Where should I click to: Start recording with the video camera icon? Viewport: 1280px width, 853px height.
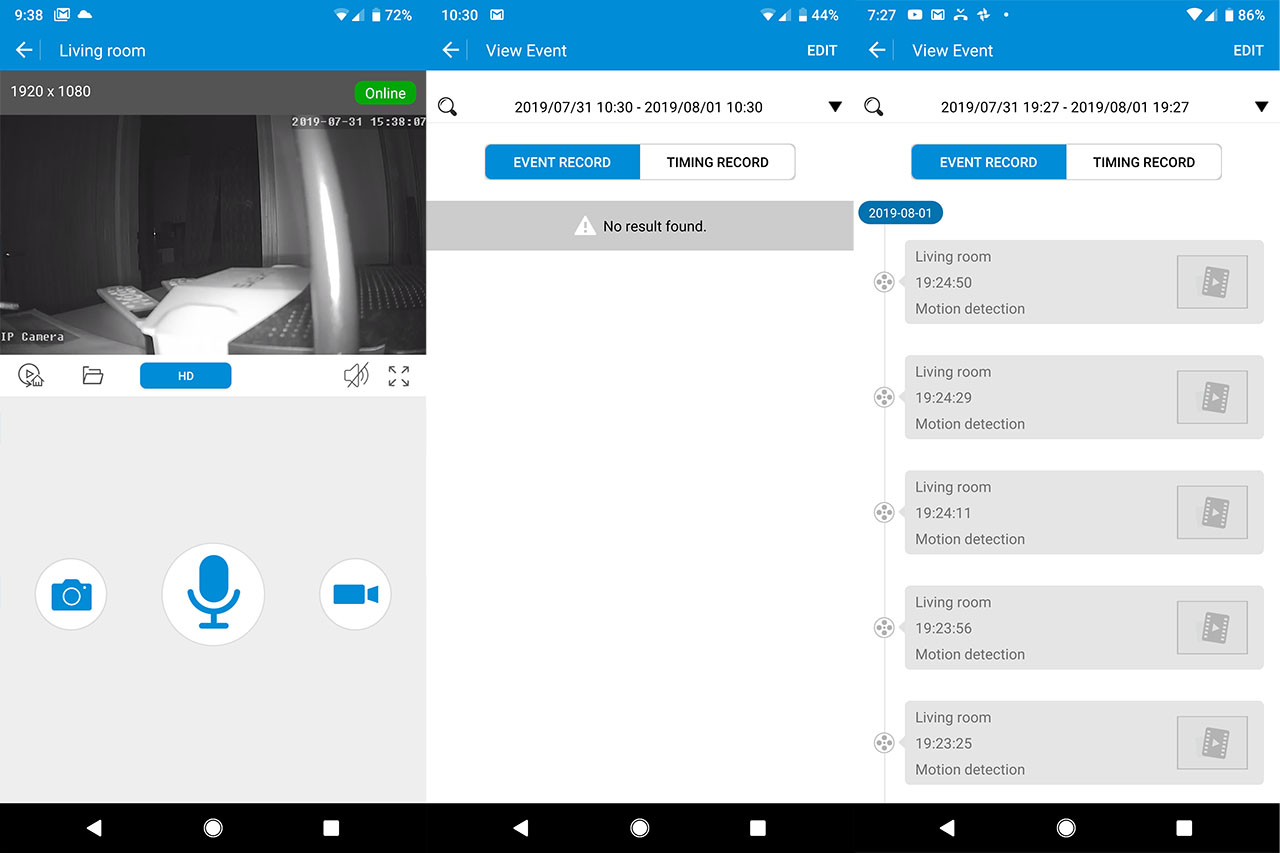355,595
